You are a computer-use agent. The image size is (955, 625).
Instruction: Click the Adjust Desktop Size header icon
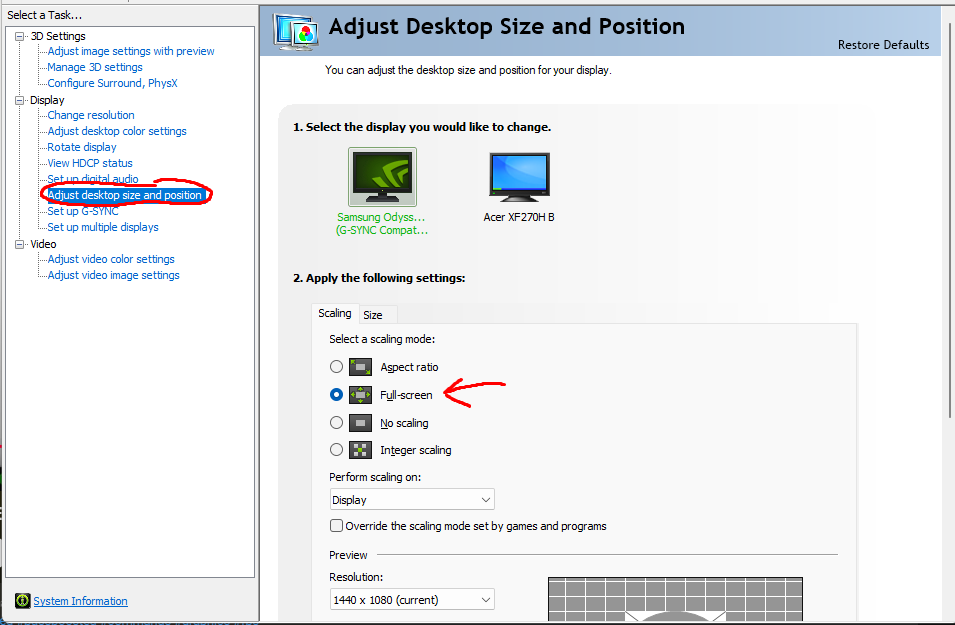(x=297, y=31)
